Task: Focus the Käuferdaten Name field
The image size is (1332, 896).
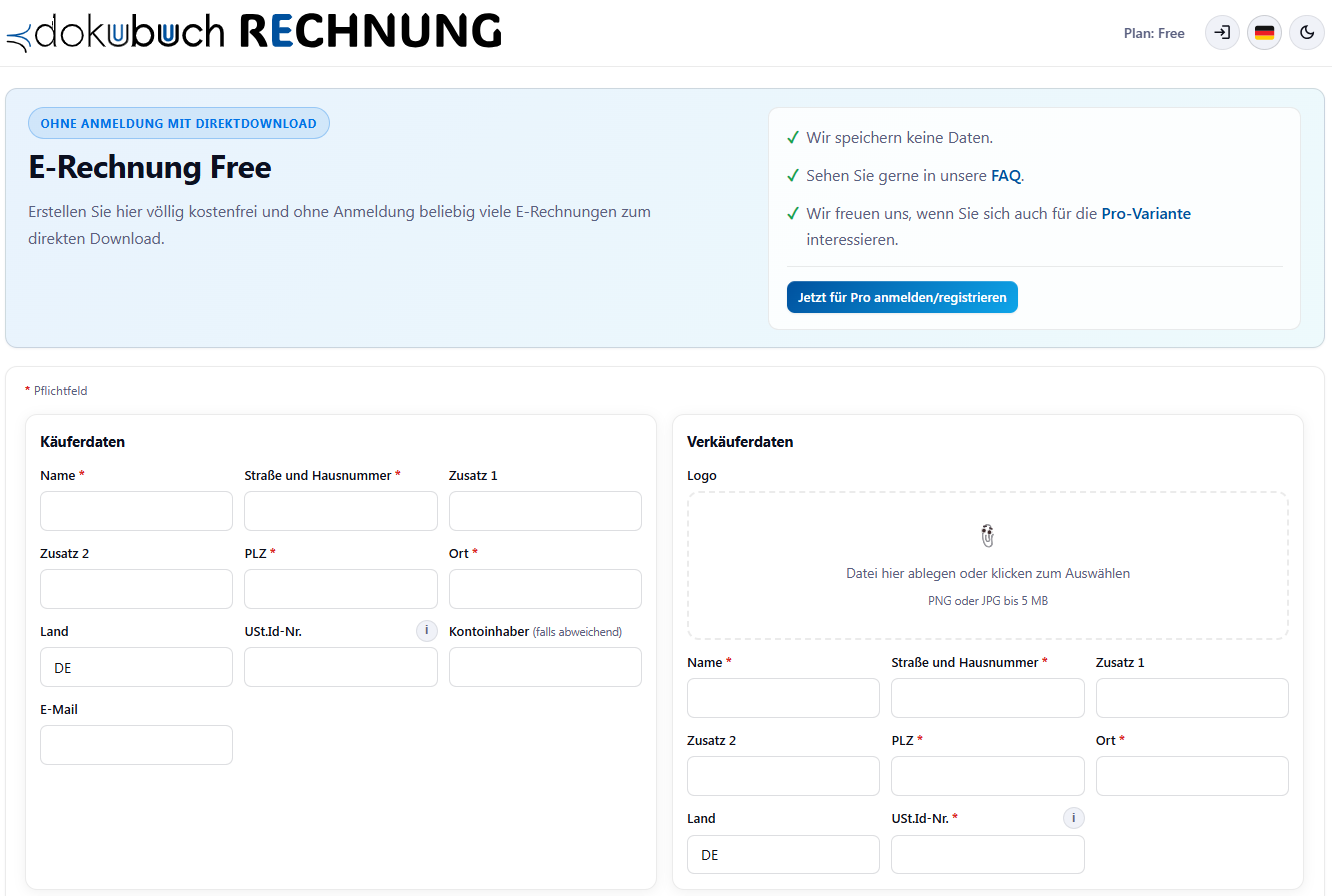Action: [x=136, y=511]
